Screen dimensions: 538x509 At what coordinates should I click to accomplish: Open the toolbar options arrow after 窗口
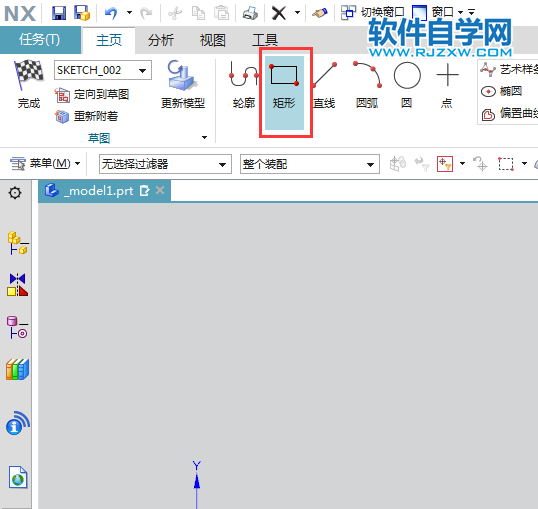click(472, 12)
